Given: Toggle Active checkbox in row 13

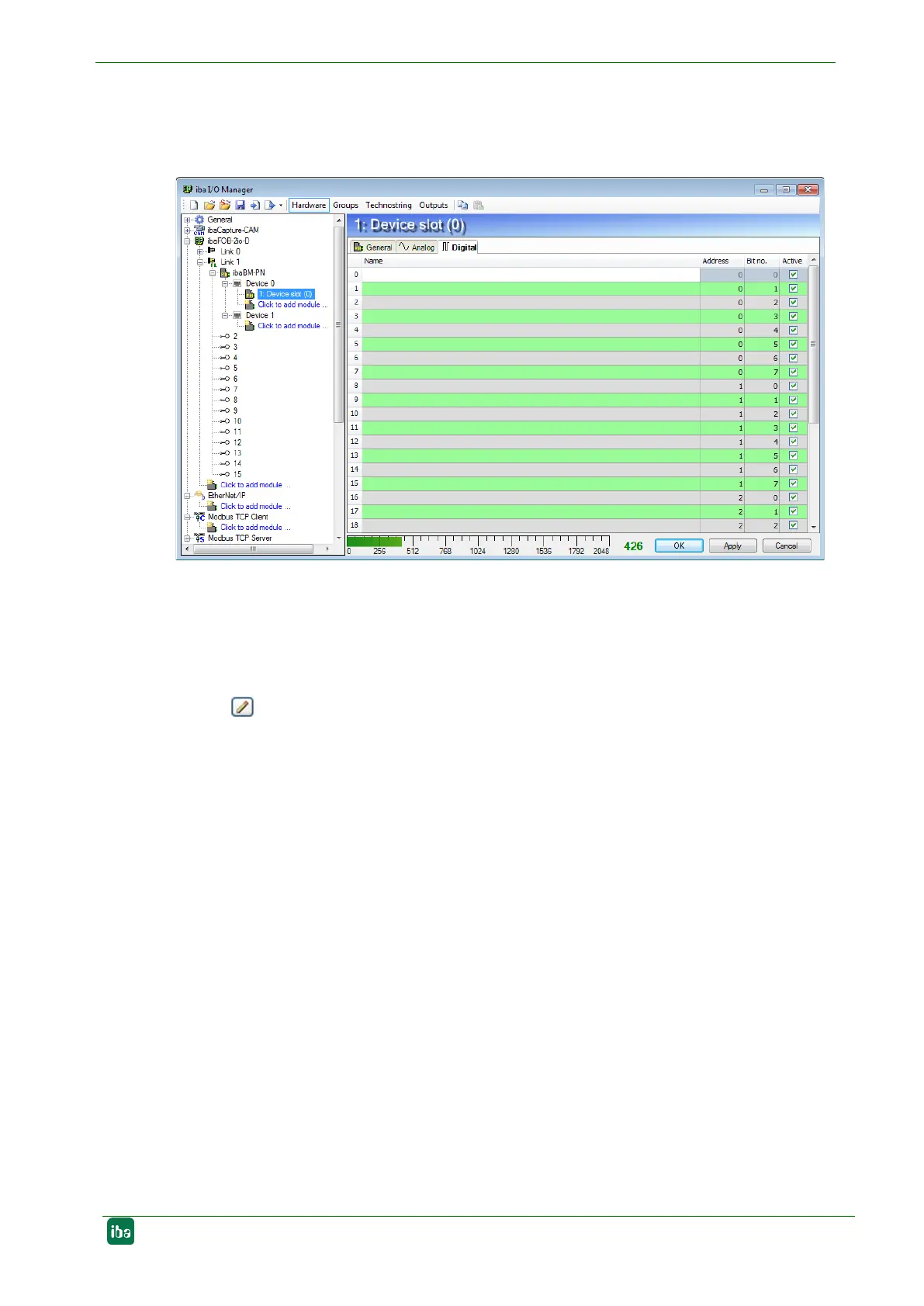Looking at the screenshot, I should [793, 456].
